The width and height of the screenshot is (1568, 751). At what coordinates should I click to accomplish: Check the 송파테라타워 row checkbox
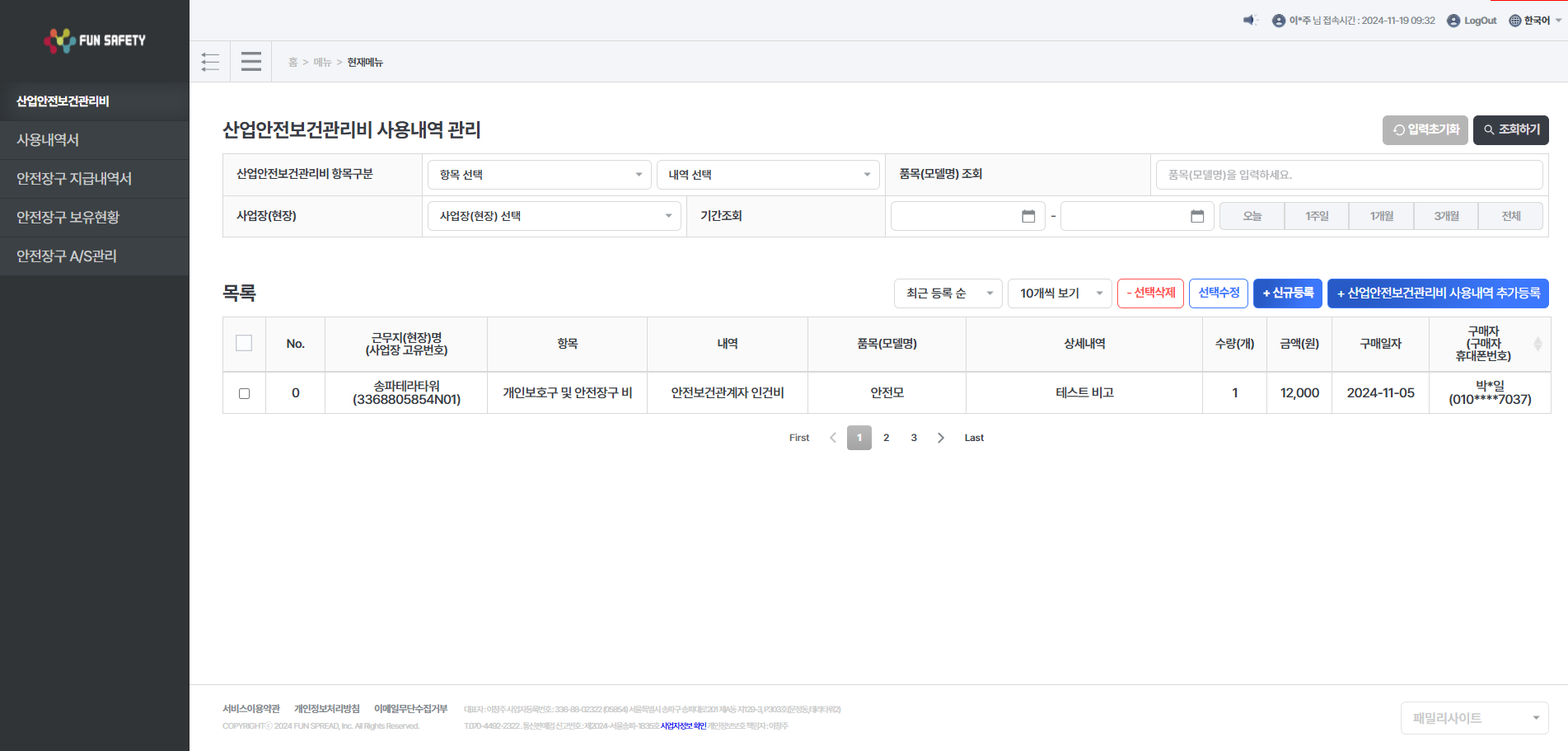(x=244, y=393)
